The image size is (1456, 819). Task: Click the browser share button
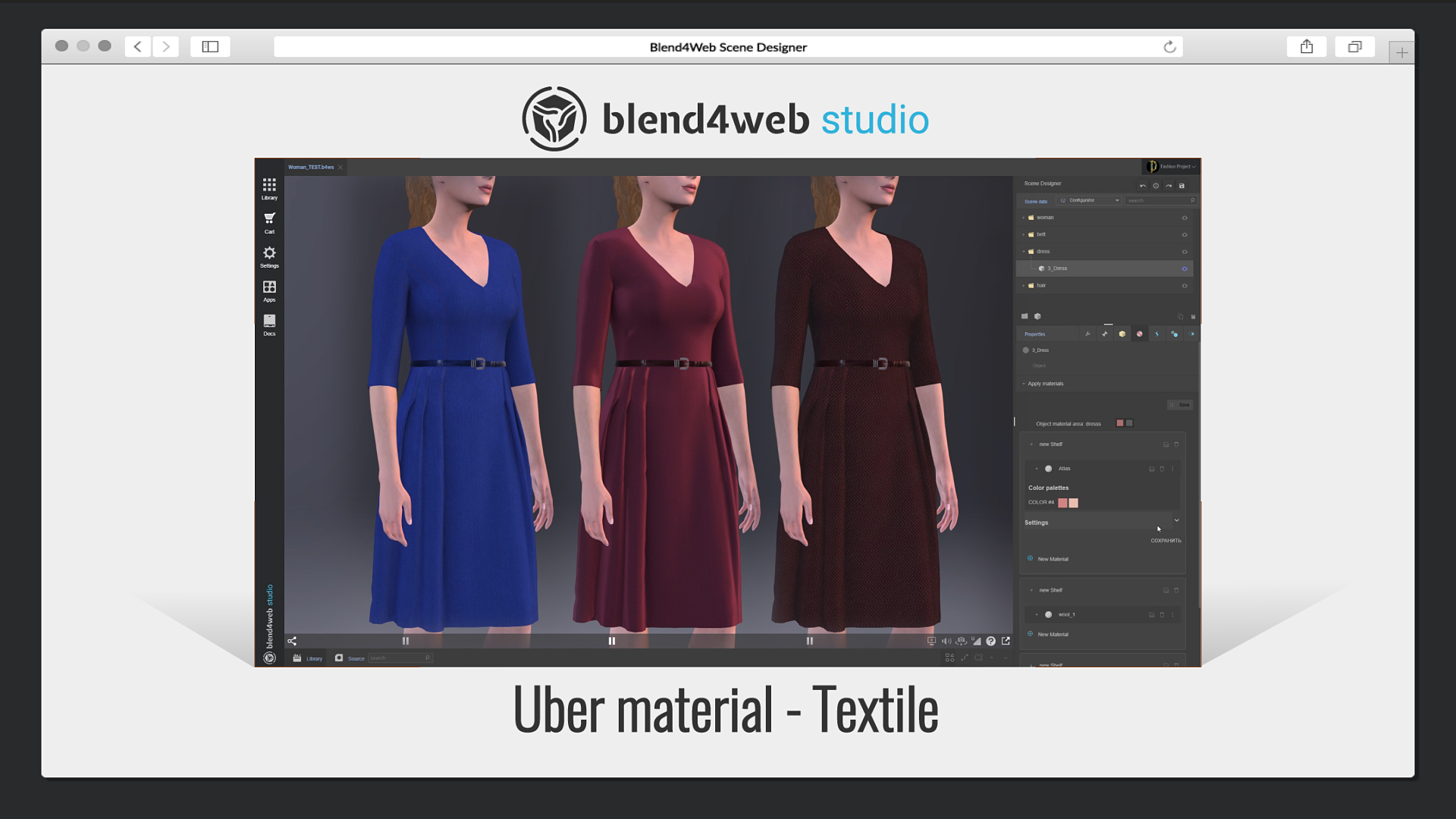click(1307, 47)
